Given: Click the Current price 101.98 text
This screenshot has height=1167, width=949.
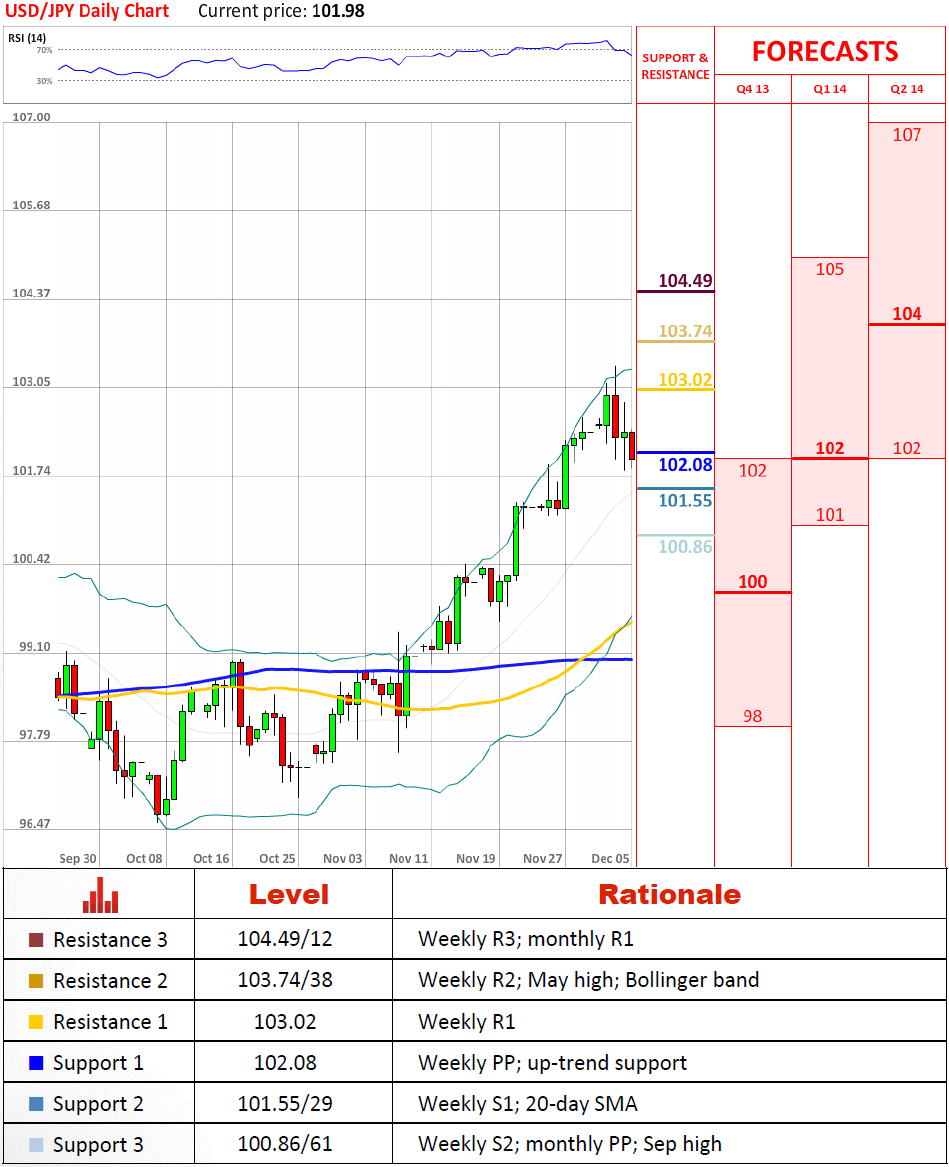Looking at the screenshot, I should 281,12.
